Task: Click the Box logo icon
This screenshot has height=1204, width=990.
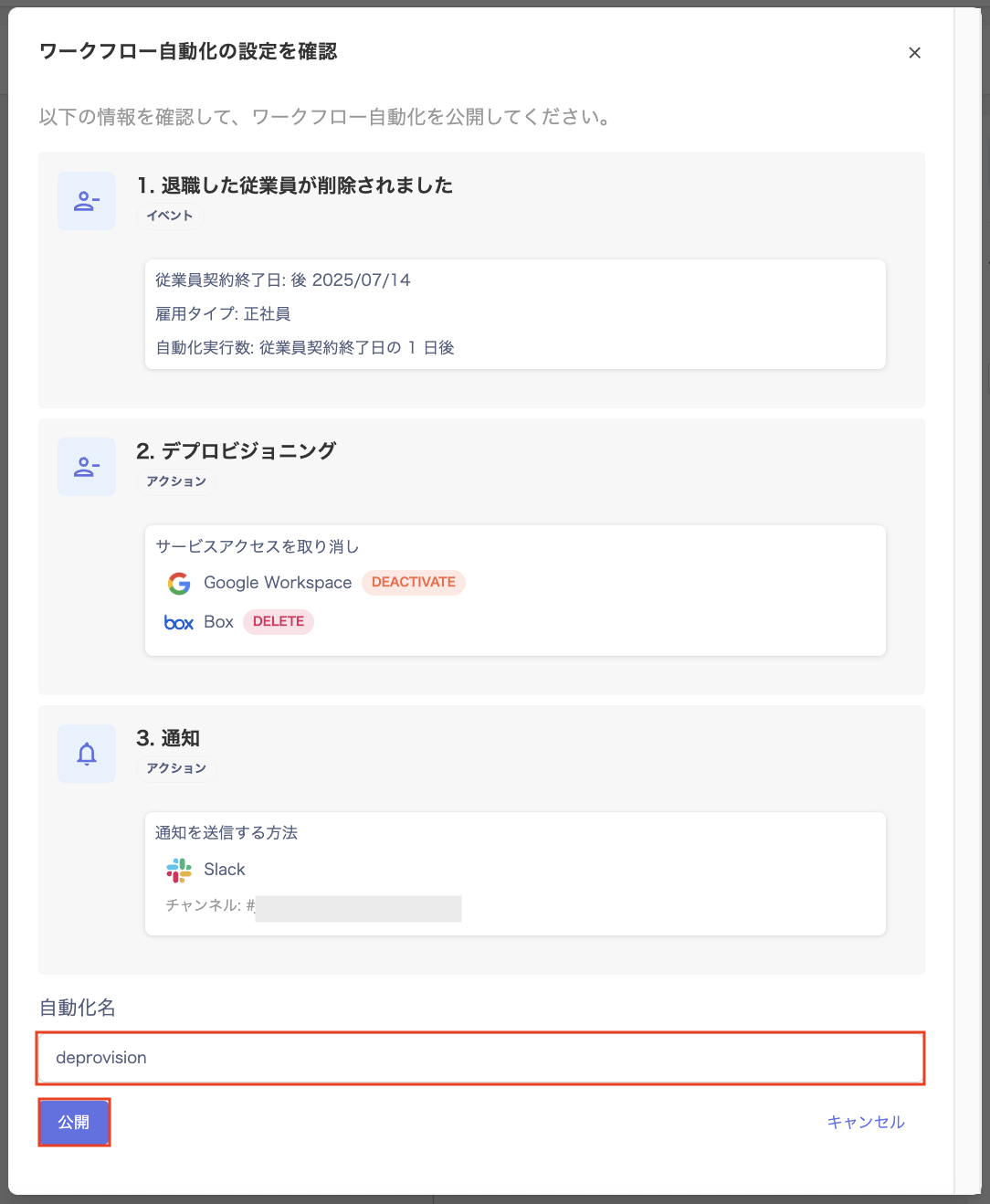Action: point(179,622)
